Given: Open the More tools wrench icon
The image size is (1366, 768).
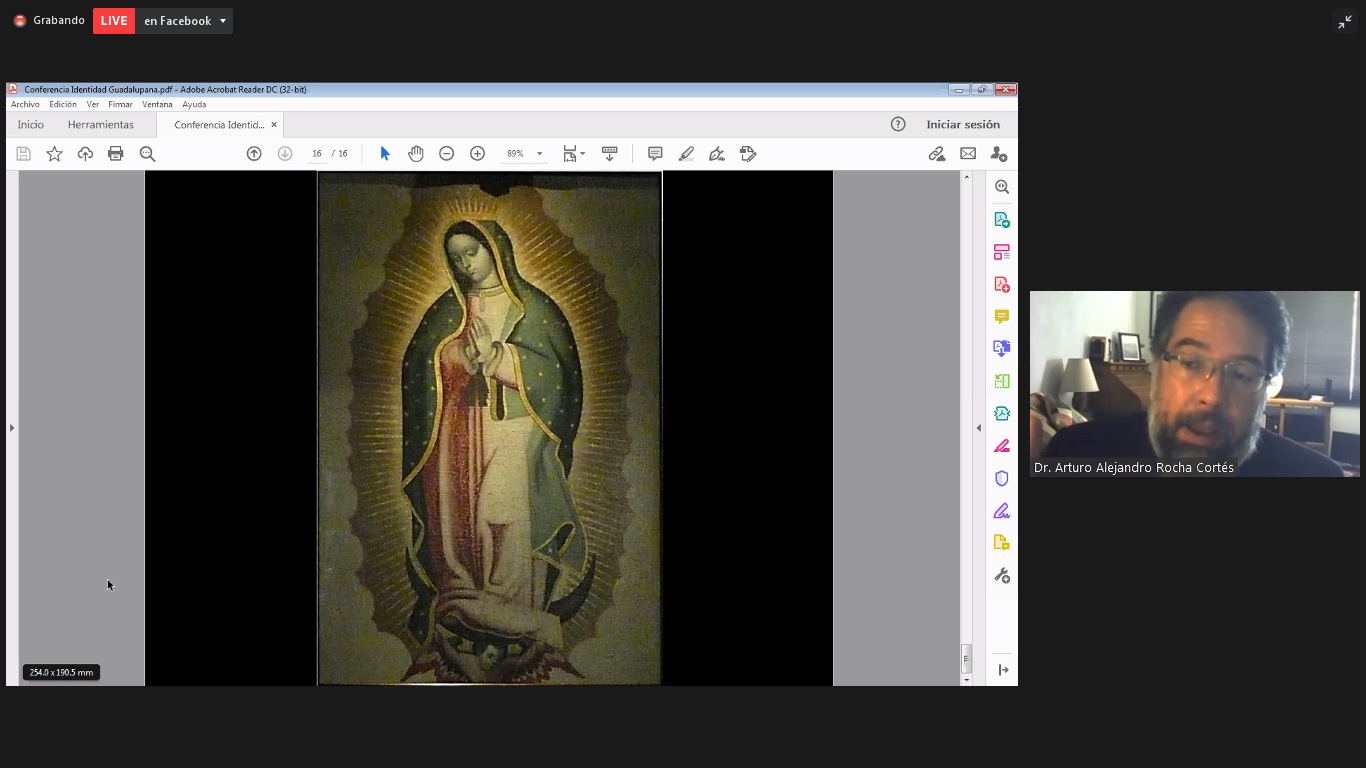Looking at the screenshot, I should 1002,576.
